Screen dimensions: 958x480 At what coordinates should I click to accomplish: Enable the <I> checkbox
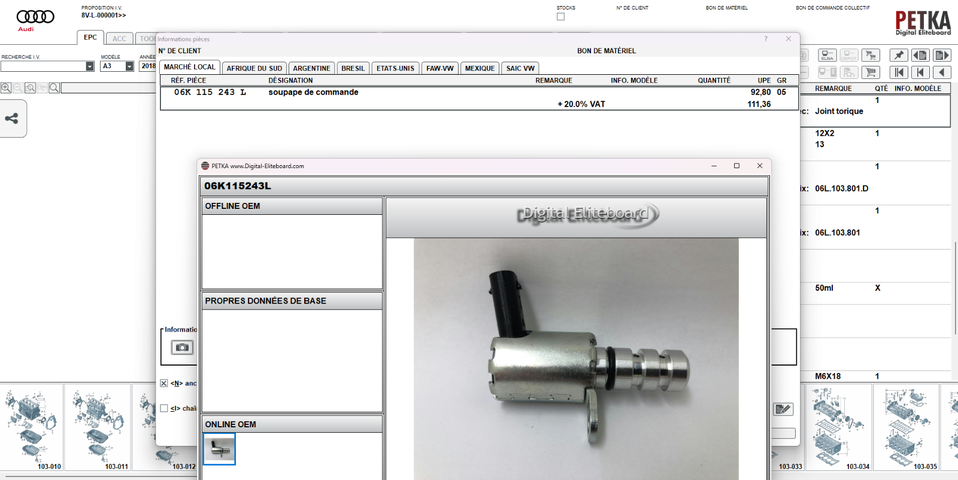(x=164, y=408)
